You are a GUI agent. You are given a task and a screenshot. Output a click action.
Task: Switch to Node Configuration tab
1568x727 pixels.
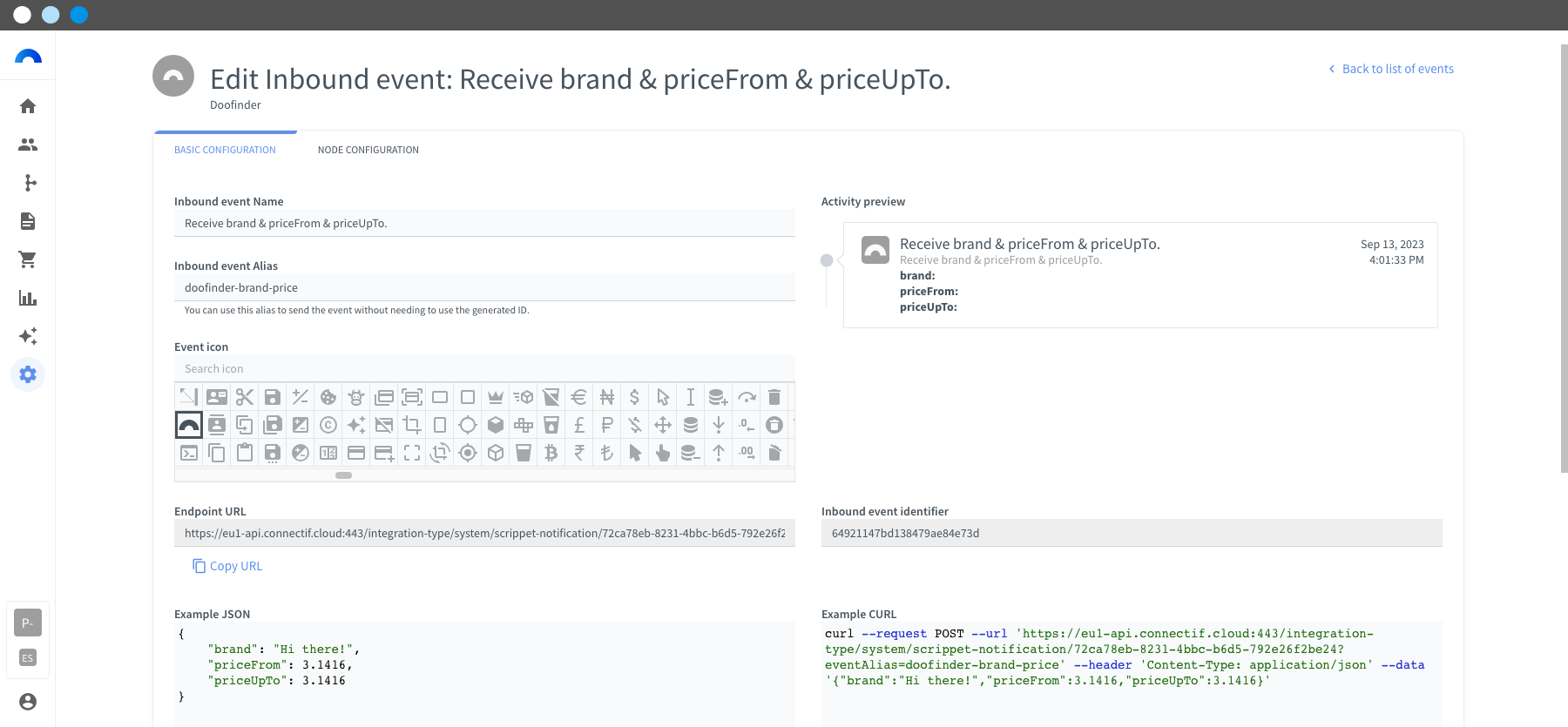368,150
